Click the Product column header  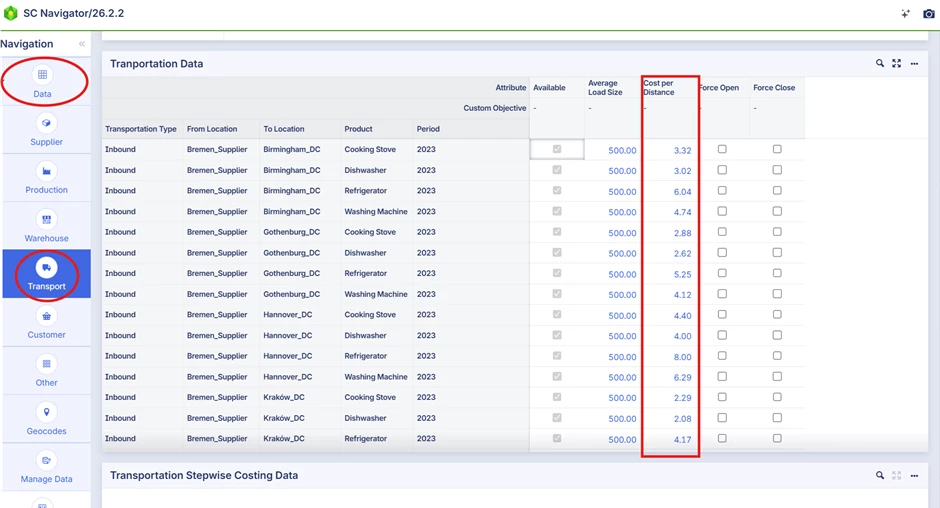tap(358, 129)
